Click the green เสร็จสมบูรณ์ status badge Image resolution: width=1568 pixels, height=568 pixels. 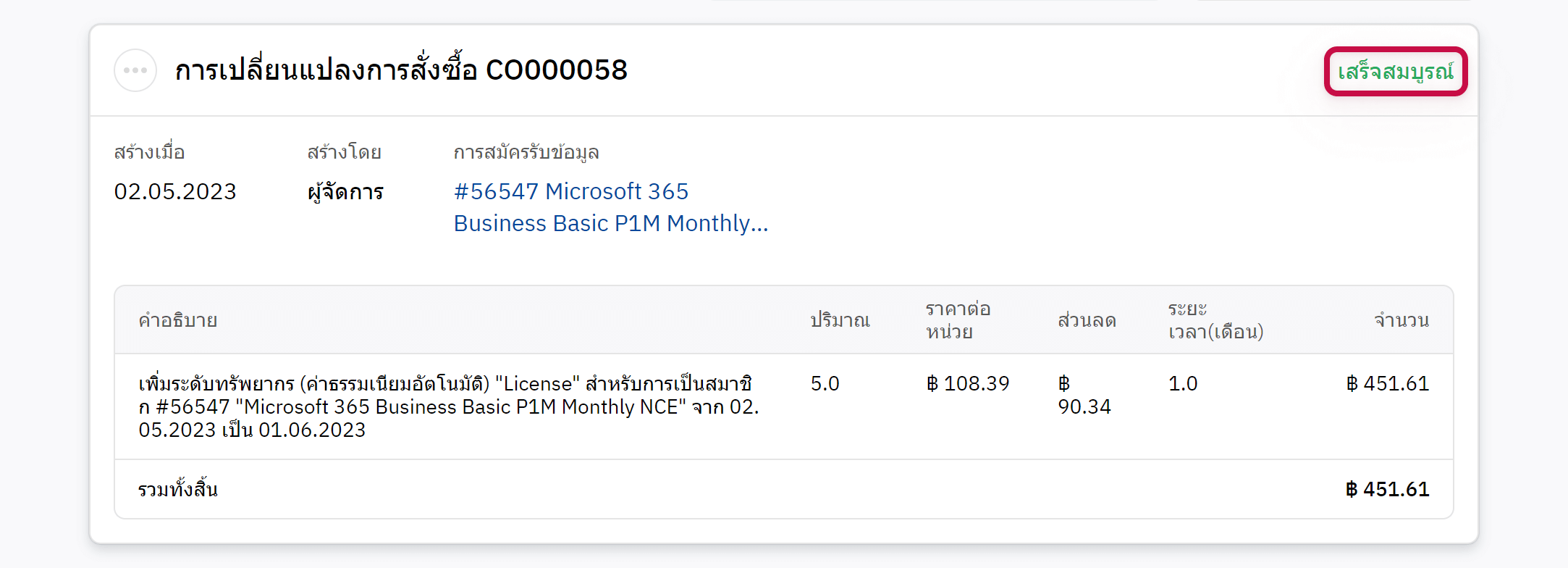1395,72
